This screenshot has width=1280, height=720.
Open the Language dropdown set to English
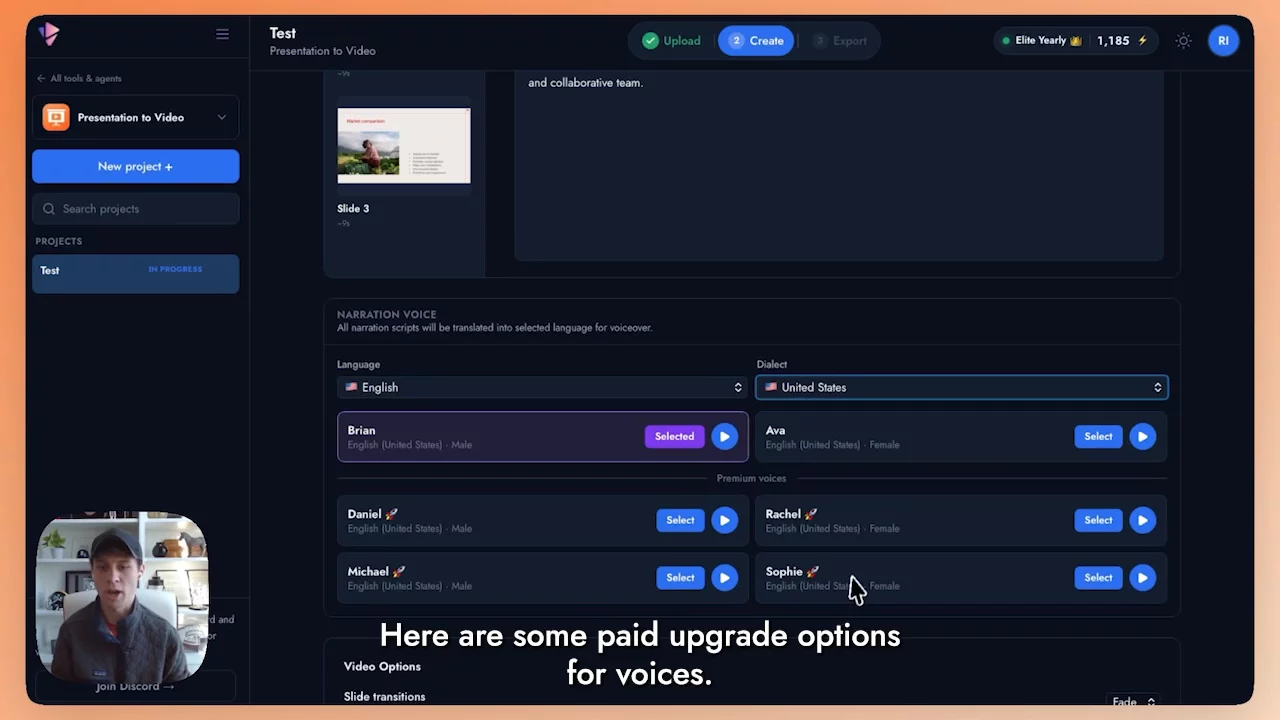[x=542, y=387]
